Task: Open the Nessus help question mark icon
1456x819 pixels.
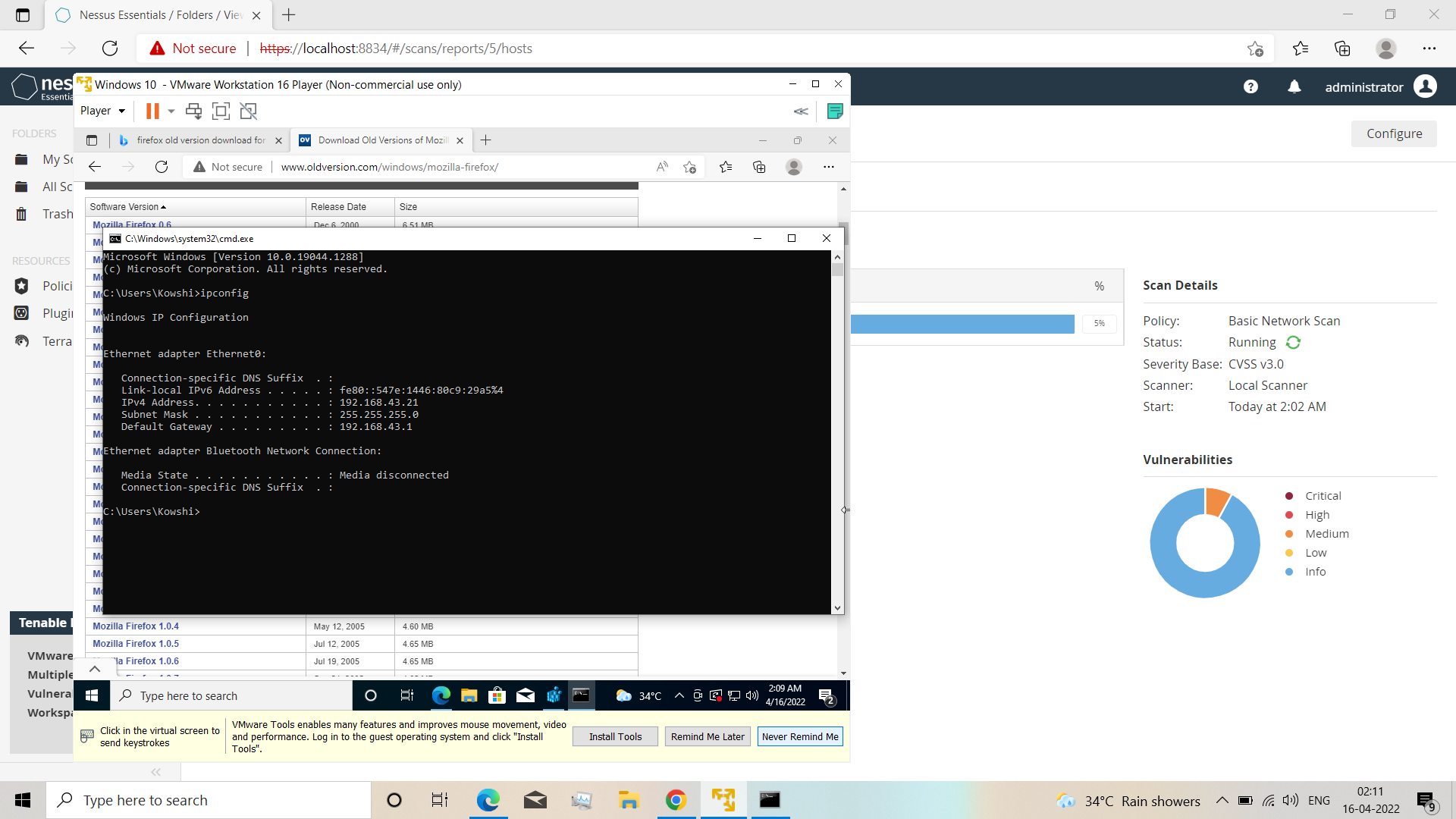Action: [1250, 87]
